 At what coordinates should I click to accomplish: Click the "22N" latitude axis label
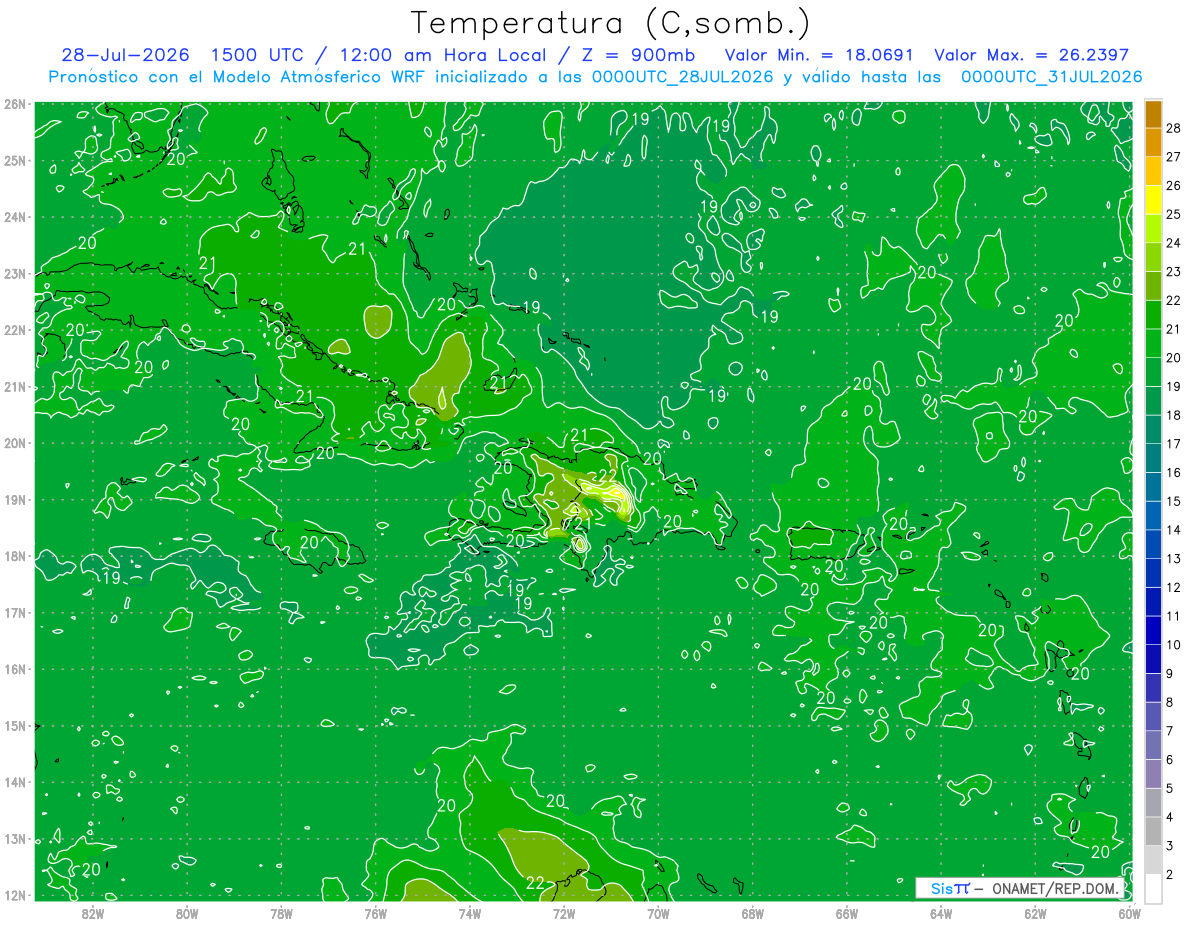click(x=15, y=330)
